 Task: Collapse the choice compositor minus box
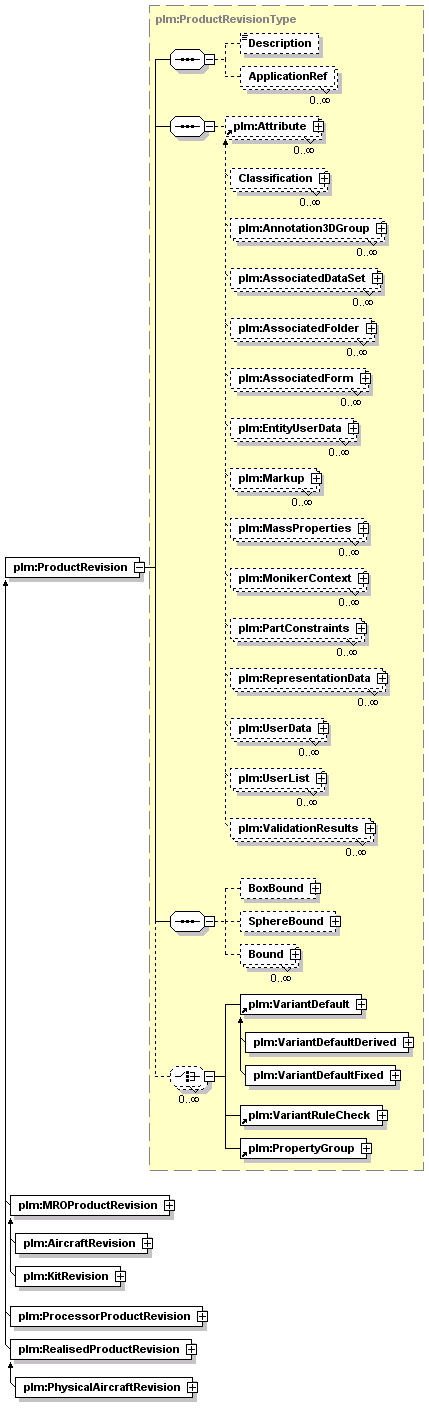click(x=210, y=1076)
